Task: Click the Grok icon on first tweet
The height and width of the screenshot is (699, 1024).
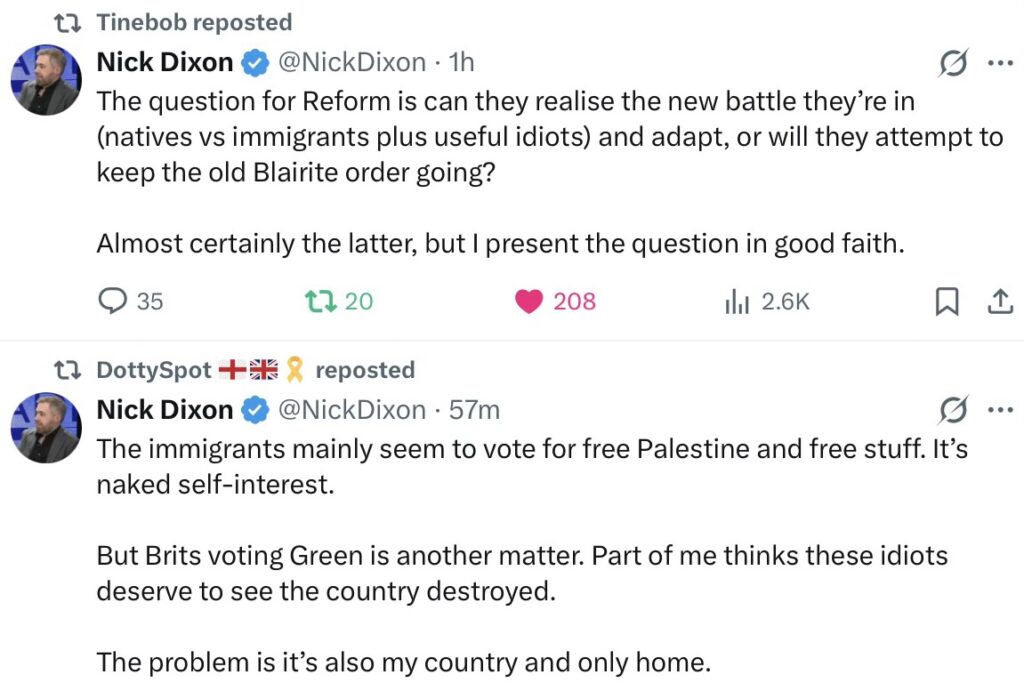Action: tap(952, 63)
